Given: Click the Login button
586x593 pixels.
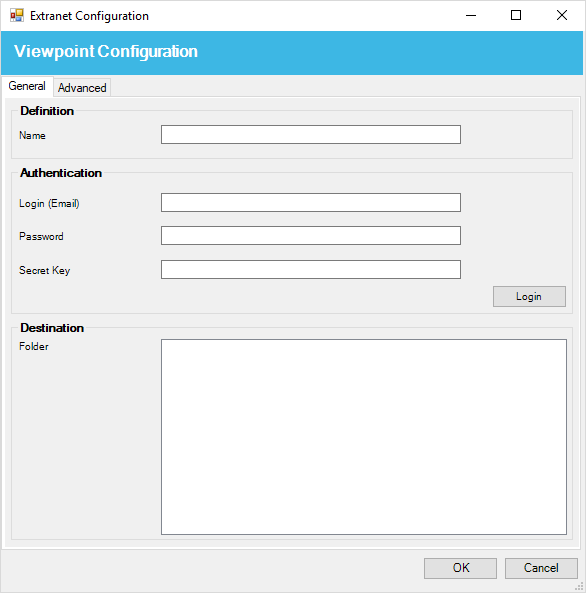Looking at the screenshot, I should (x=529, y=296).
